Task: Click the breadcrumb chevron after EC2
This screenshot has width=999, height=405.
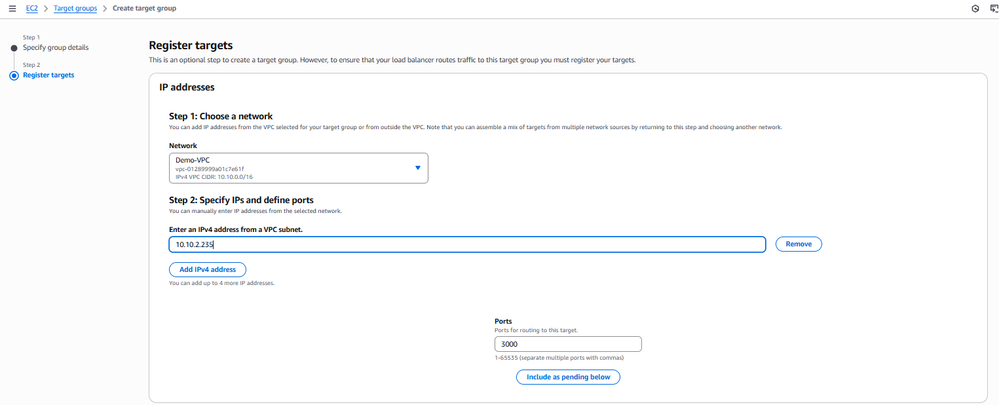Action: 44,8
